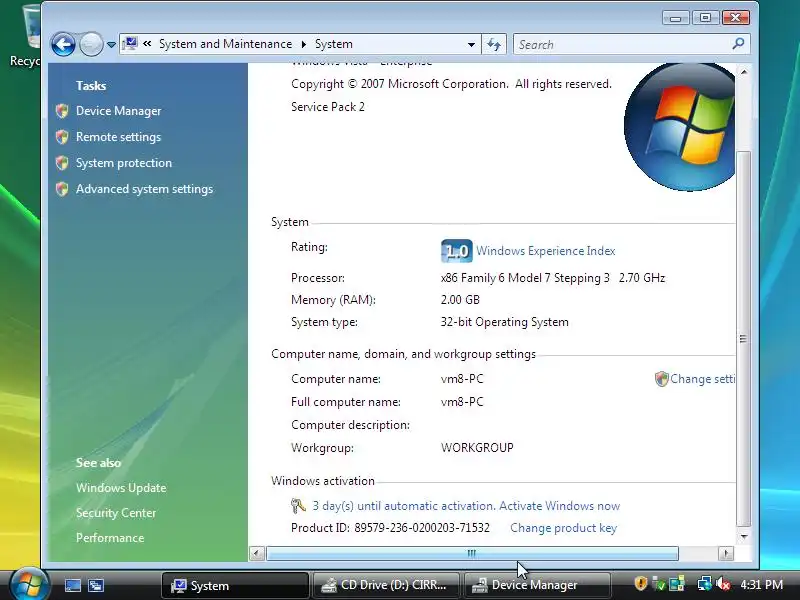The width and height of the screenshot is (800, 600).
Task: Click Activate Windows now link
Action: [x=559, y=506]
